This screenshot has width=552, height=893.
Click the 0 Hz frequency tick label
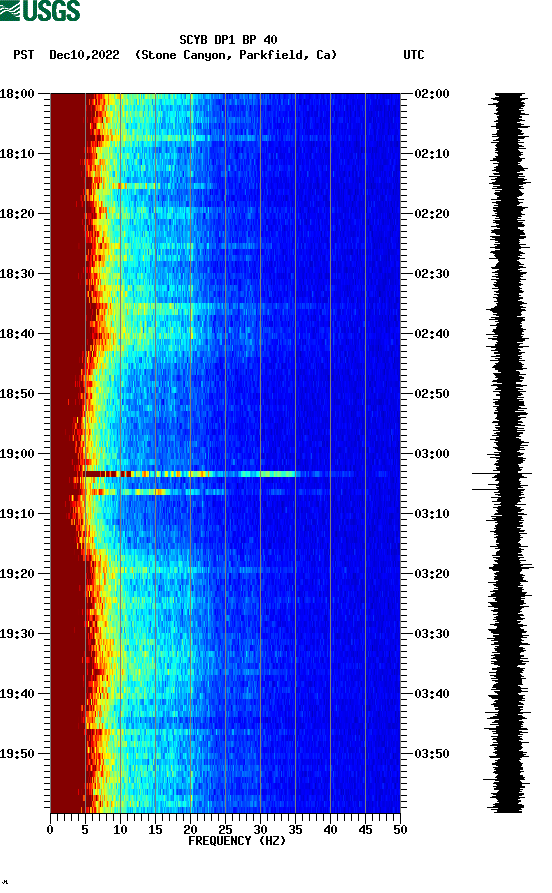click(x=50, y=830)
